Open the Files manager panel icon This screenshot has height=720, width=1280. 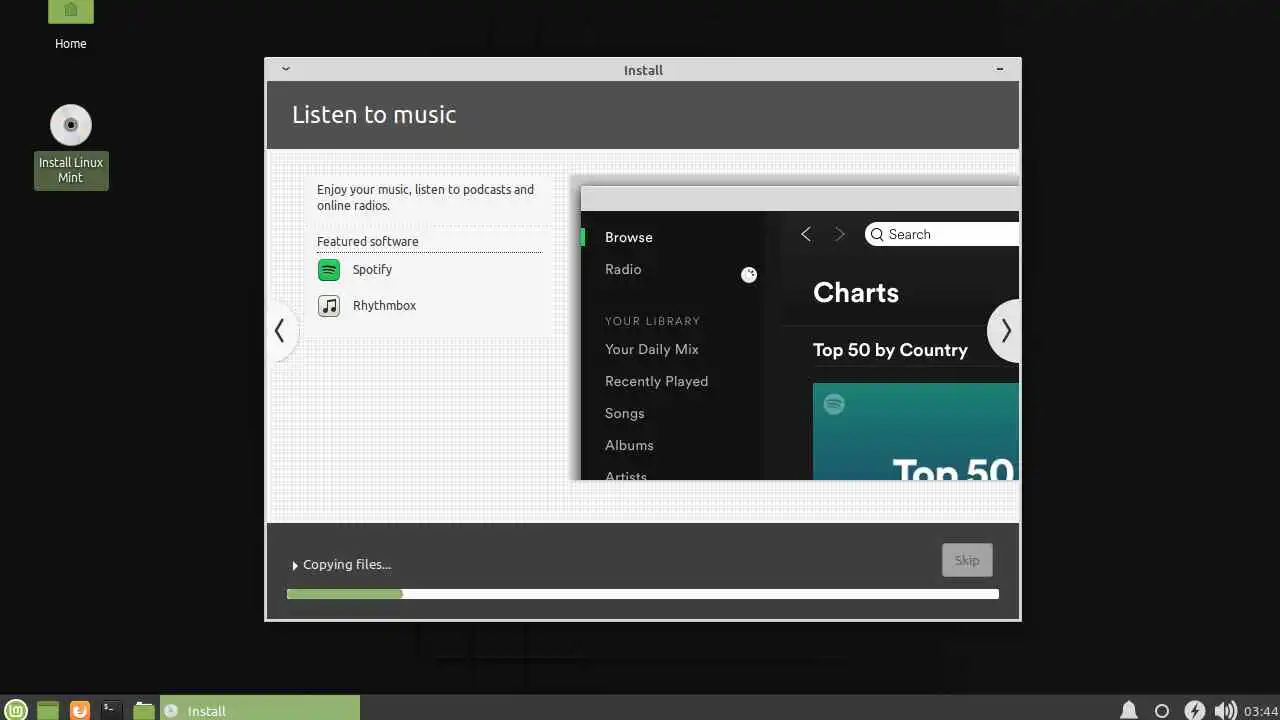[144, 710]
